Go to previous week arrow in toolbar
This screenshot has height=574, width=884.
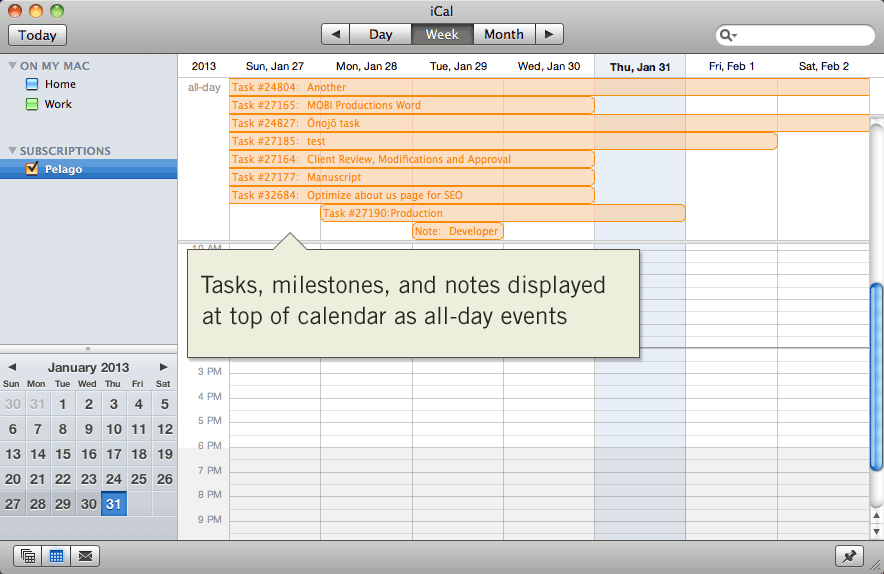coord(335,34)
